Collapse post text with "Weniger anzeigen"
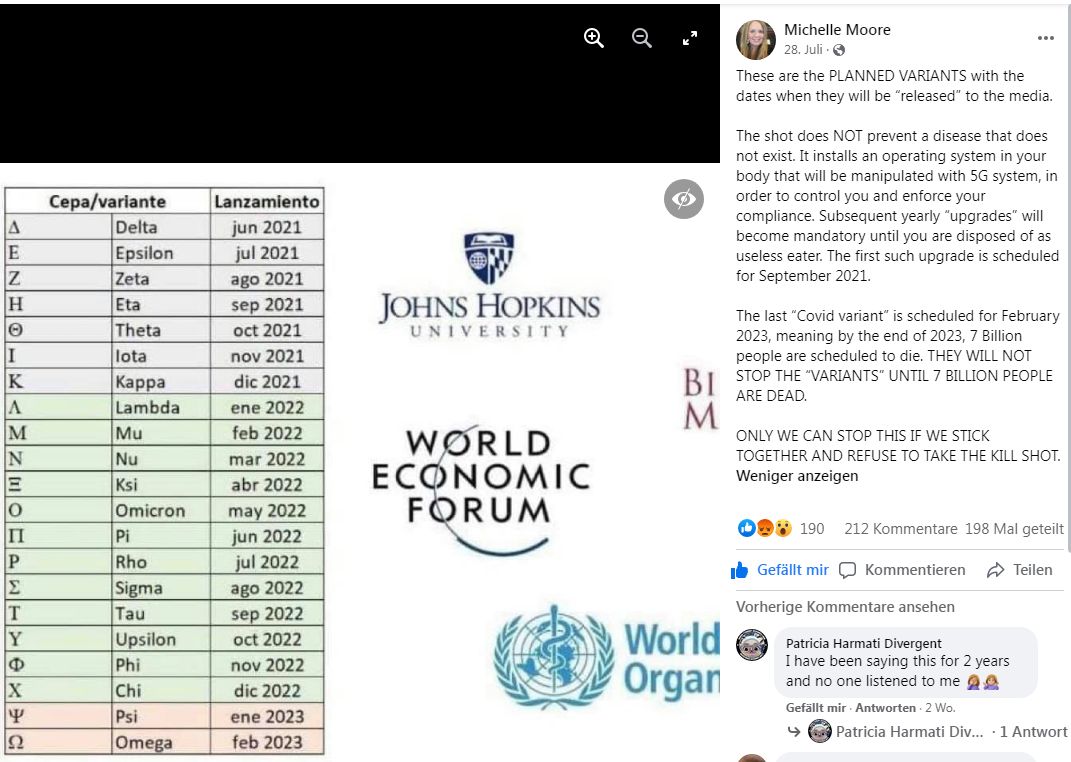This screenshot has width=1071, height=762. [x=797, y=476]
